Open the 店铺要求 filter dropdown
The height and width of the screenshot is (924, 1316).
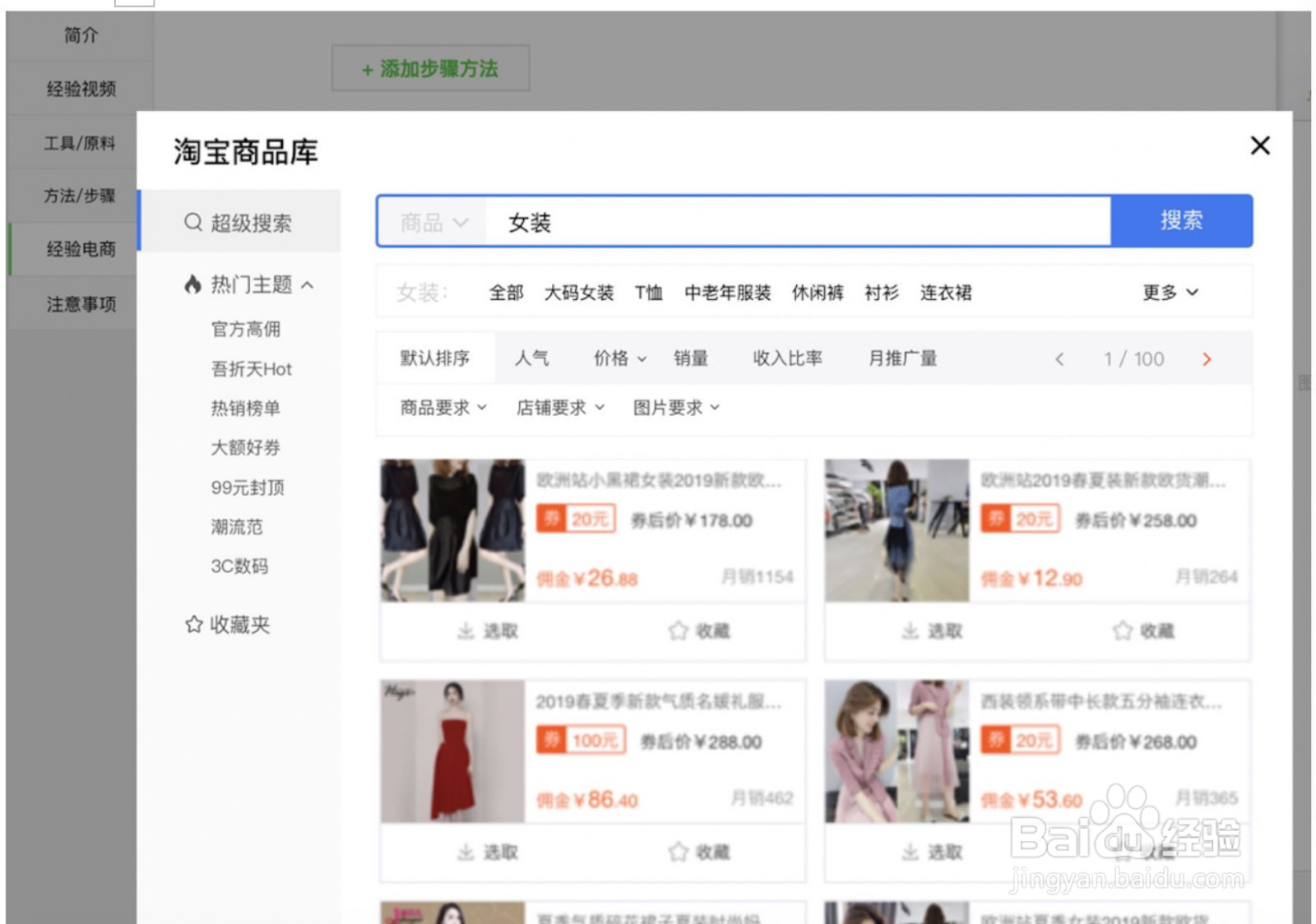[x=560, y=408]
